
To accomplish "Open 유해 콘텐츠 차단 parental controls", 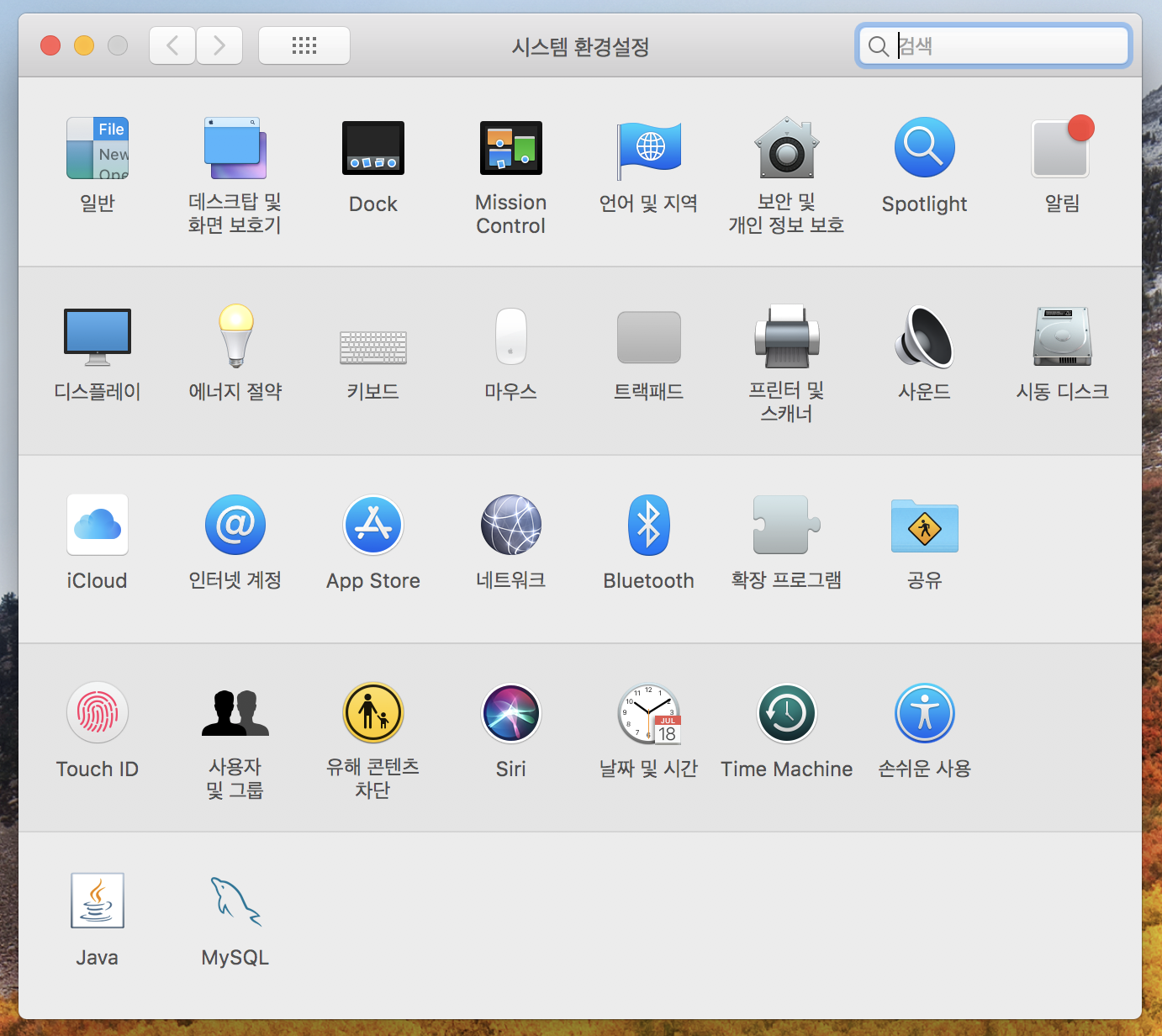I will (x=373, y=713).
